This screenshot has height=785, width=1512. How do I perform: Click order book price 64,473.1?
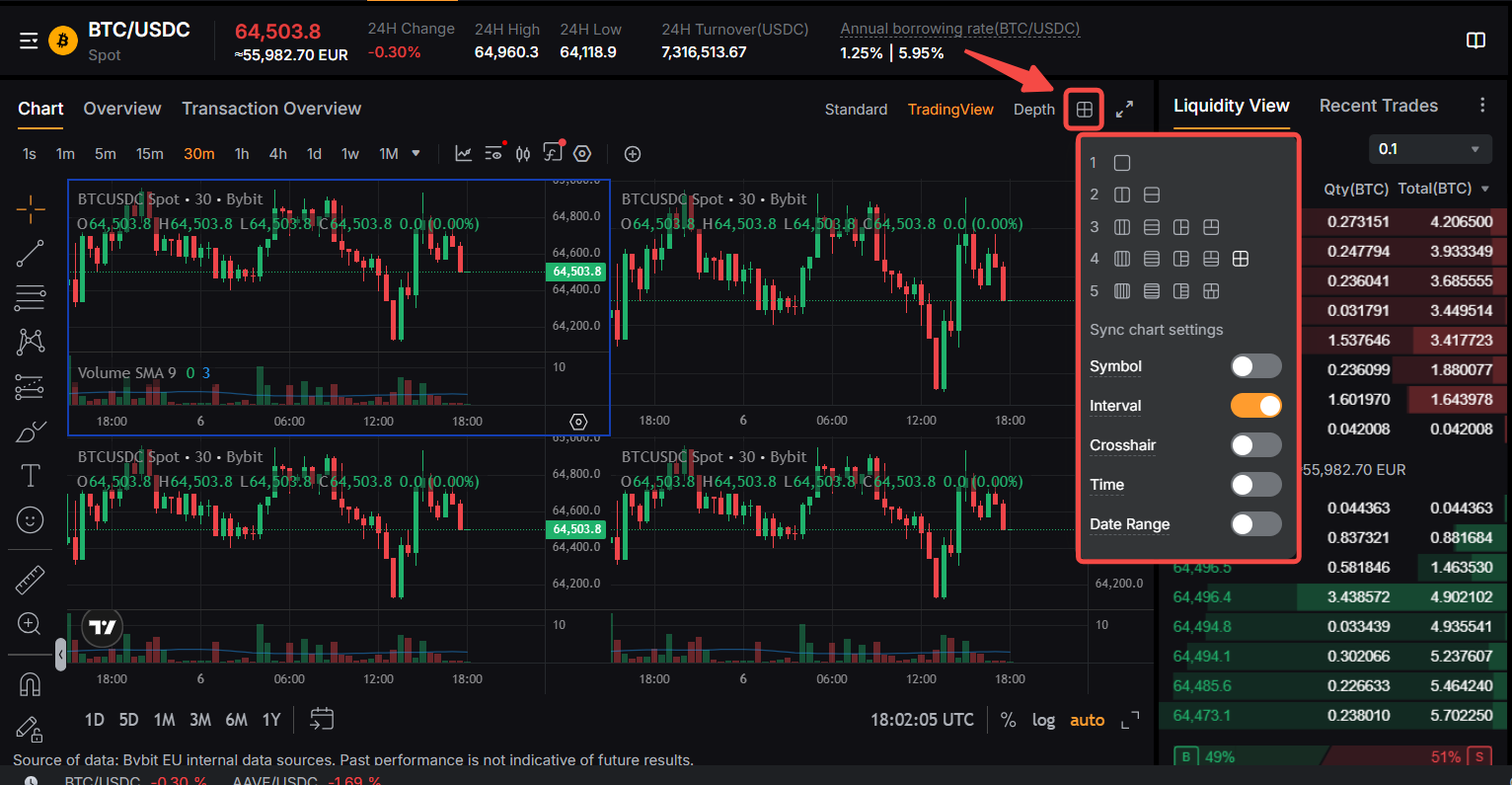click(x=1202, y=716)
